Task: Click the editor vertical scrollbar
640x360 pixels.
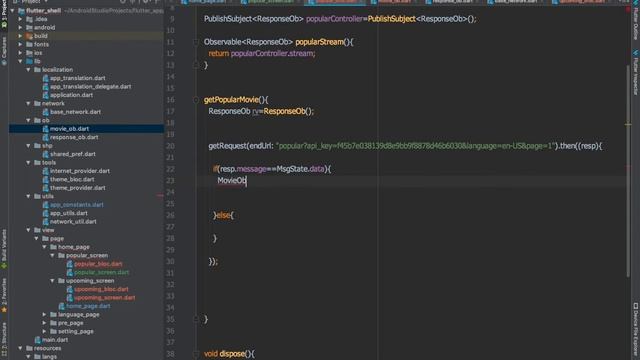Action: pyautogui.click(x=628, y=171)
